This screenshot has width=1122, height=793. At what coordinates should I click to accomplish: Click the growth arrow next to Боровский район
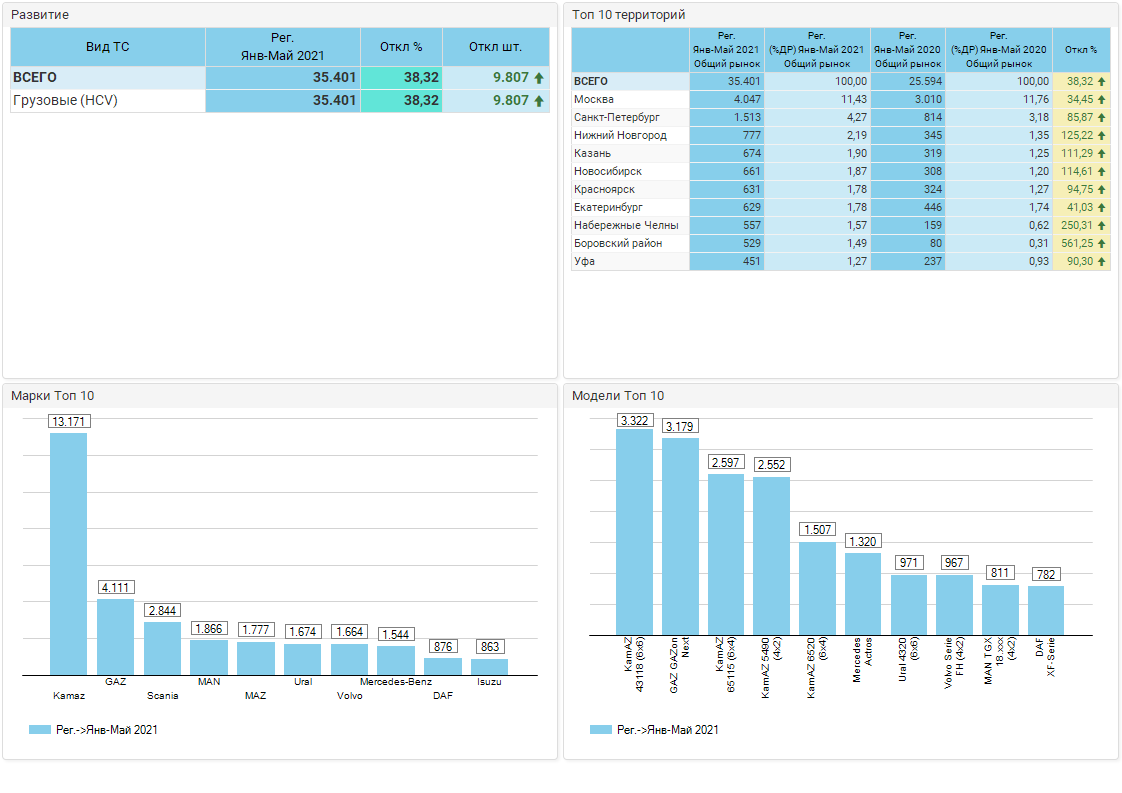click(x=1102, y=244)
